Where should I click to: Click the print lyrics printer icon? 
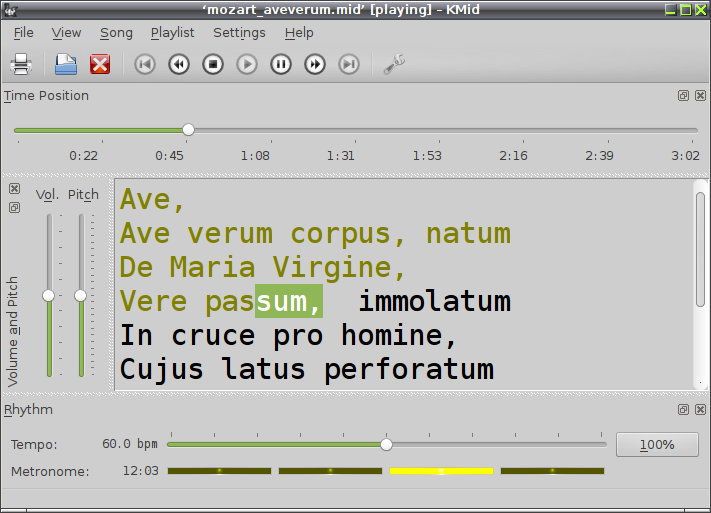(21, 64)
